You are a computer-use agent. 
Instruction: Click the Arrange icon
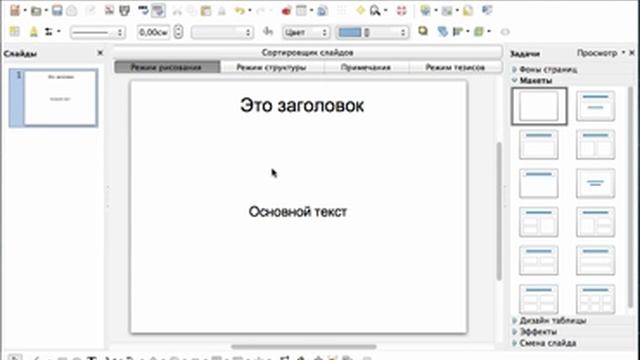coord(479,31)
